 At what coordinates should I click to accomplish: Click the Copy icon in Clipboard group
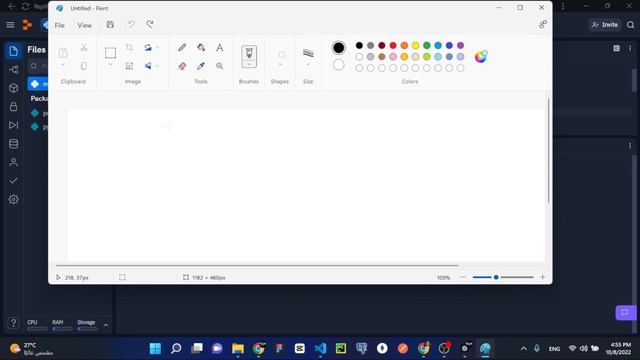coord(84,66)
